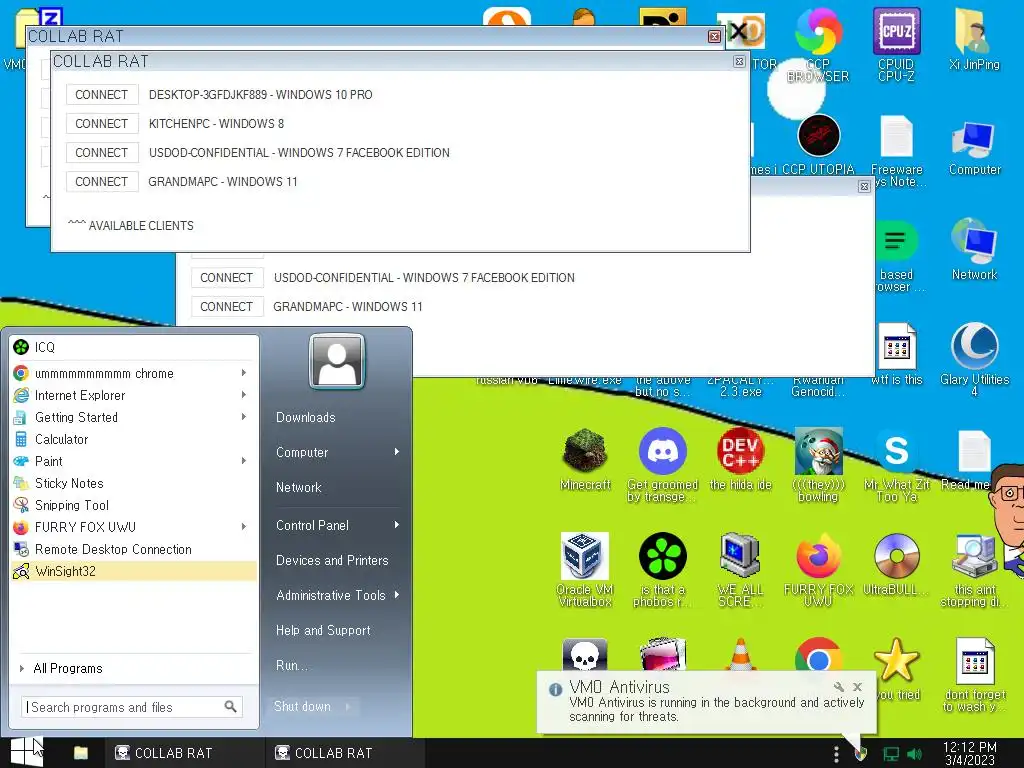Open VMO Antivirus notification wrench settings
The image size is (1024, 768).
[x=839, y=686]
